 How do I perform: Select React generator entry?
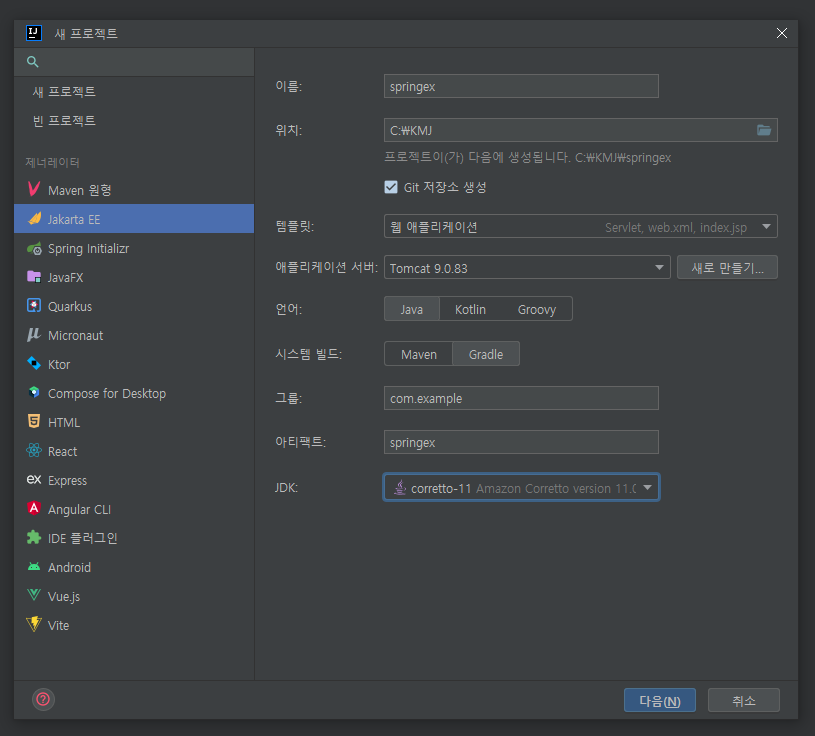pos(134,451)
